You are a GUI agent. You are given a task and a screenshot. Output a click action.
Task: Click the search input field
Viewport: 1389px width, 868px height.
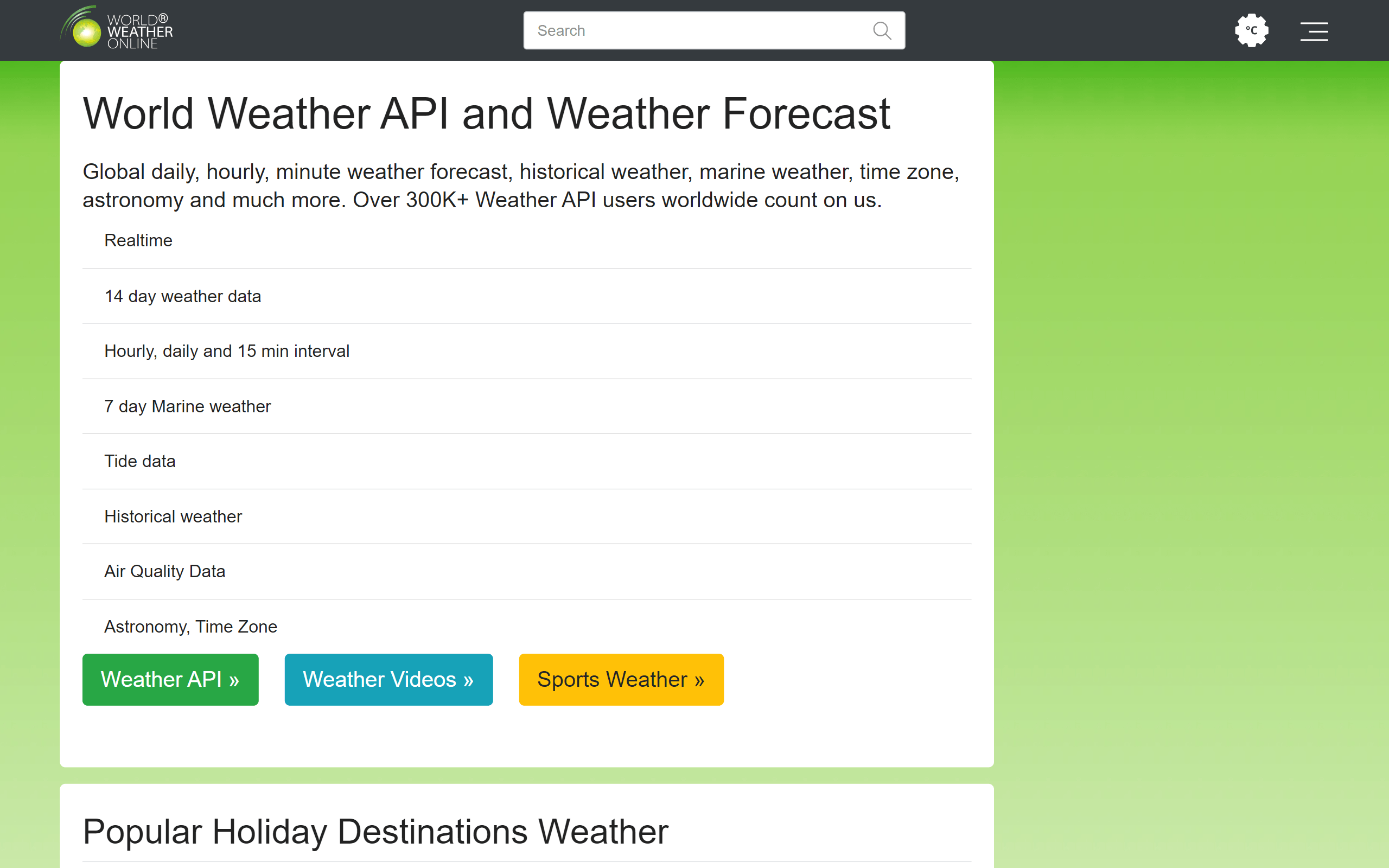[713, 30]
